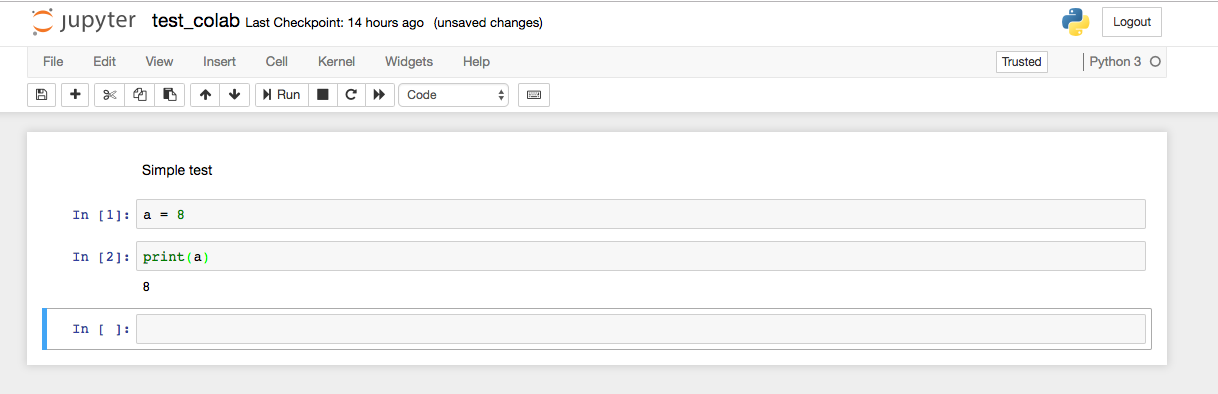Open the command palette keyboard icon
Image resolution: width=1218 pixels, height=394 pixels.
[x=533, y=95]
